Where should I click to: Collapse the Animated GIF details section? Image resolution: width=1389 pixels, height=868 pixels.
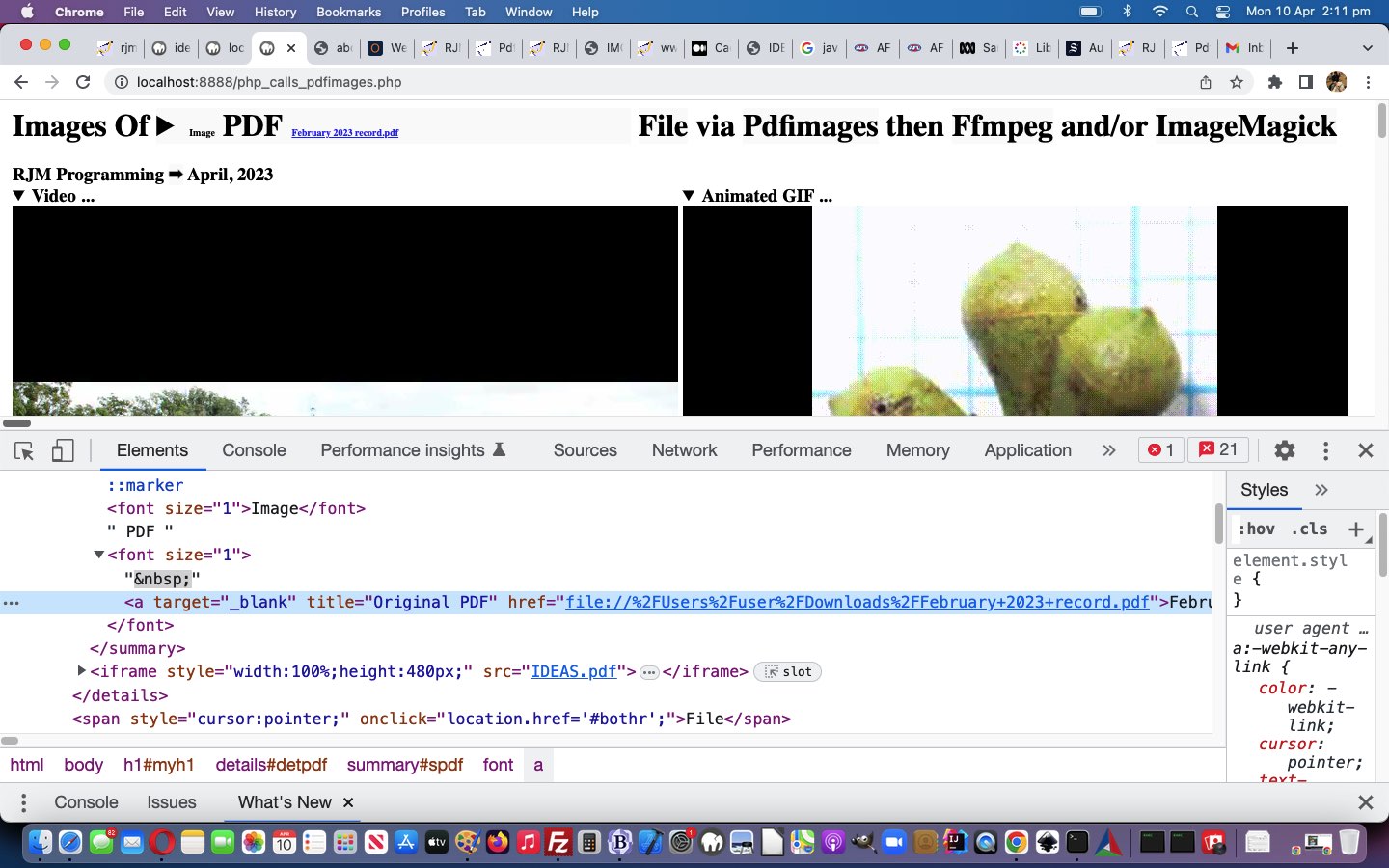(689, 196)
